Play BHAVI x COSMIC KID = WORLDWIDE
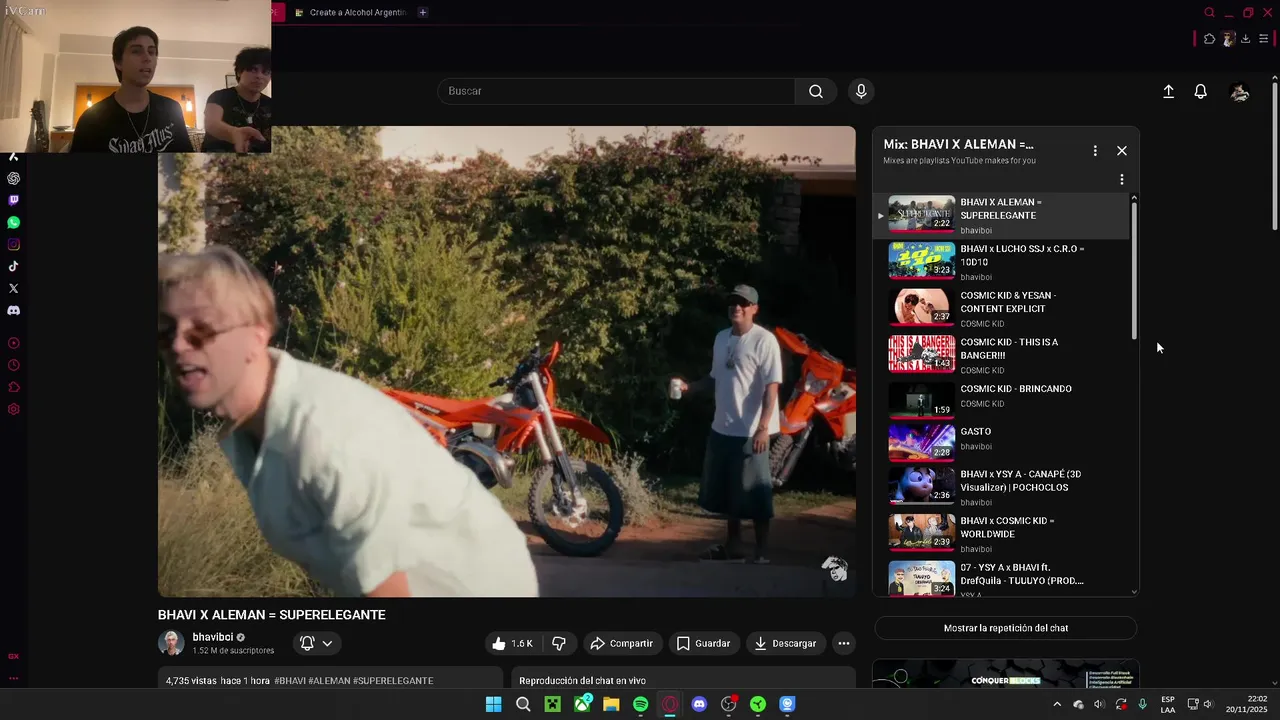This screenshot has width=1280, height=720. coord(1002,534)
